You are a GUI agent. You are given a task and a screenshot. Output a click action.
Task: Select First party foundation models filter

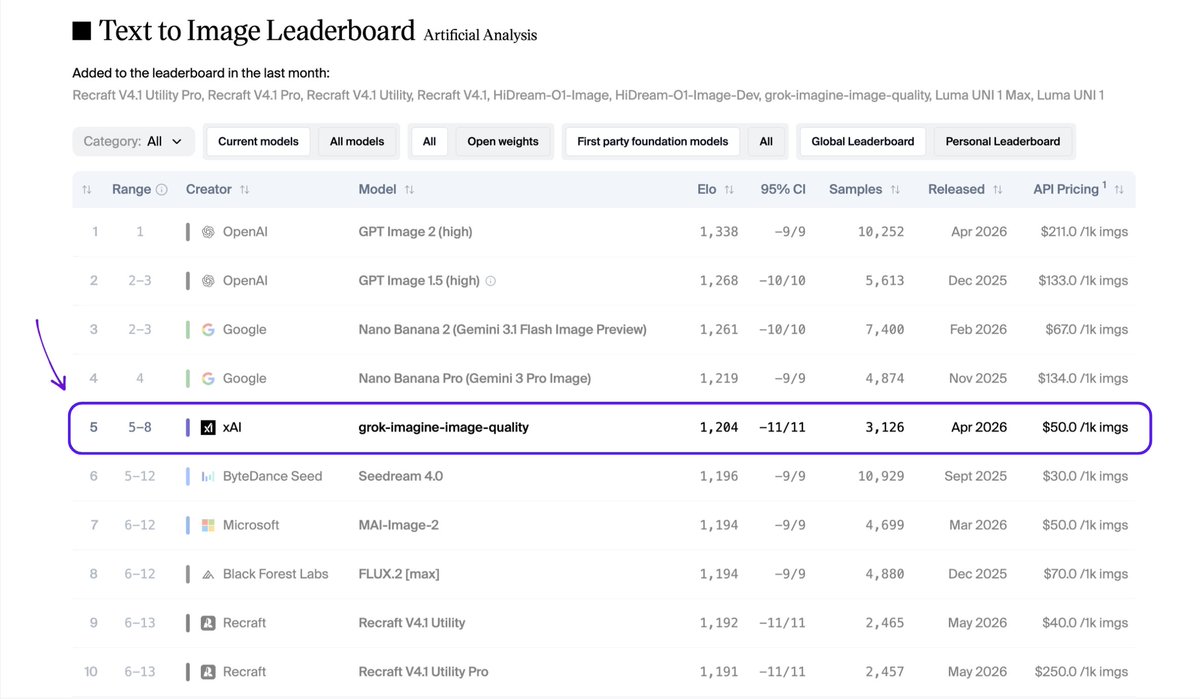point(653,141)
